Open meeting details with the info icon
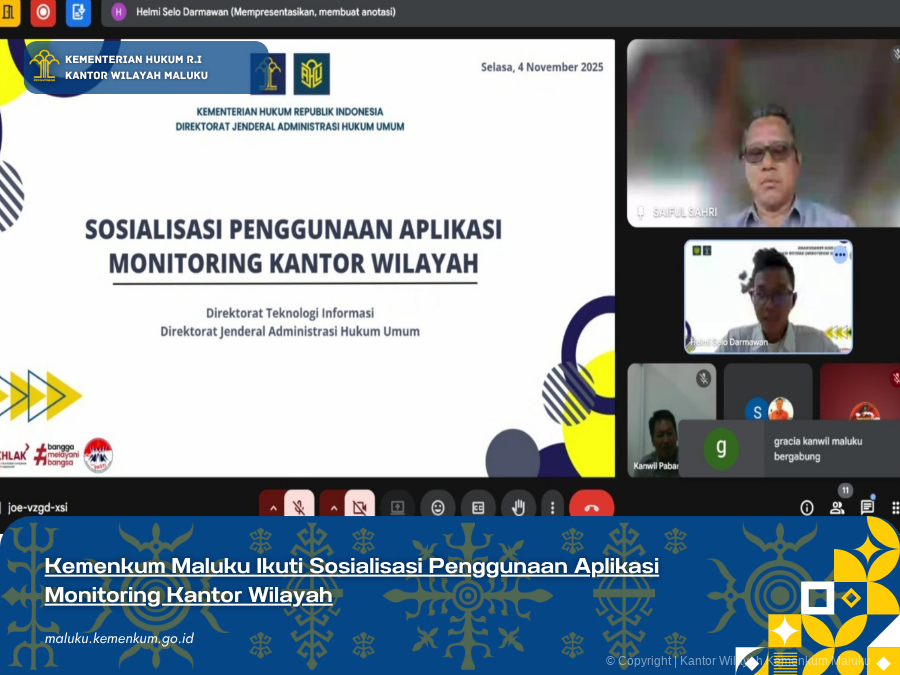Viewport: 900px width, 675px height. click(x=806, y=508)
